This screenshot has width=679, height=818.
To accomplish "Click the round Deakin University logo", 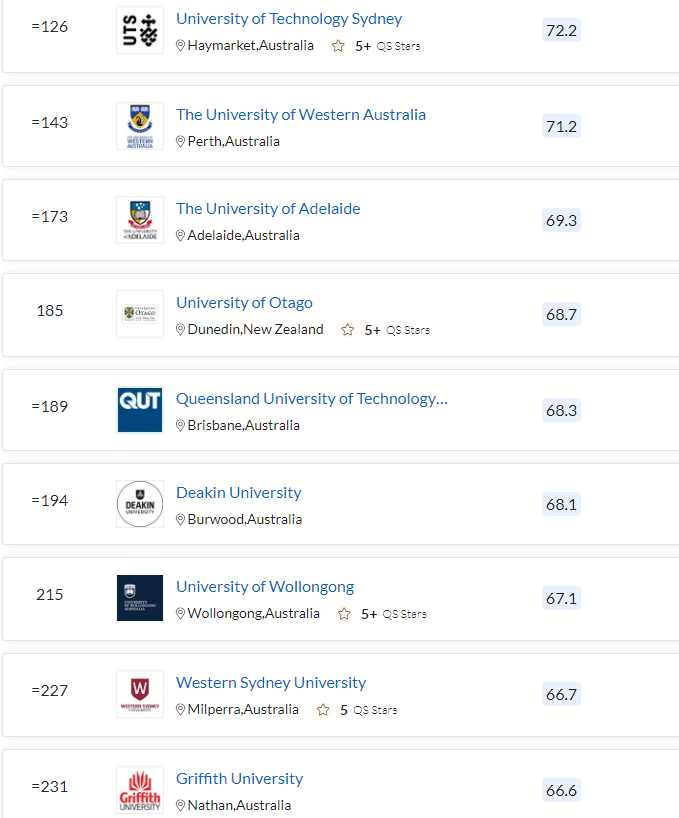I will 140,503.
